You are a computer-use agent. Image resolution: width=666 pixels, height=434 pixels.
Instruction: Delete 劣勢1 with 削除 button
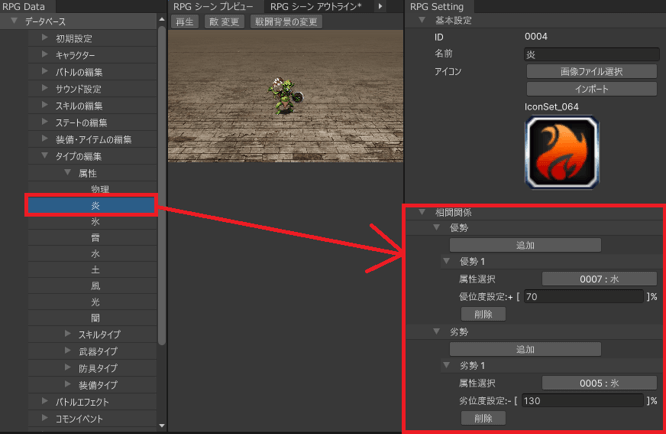483,418
